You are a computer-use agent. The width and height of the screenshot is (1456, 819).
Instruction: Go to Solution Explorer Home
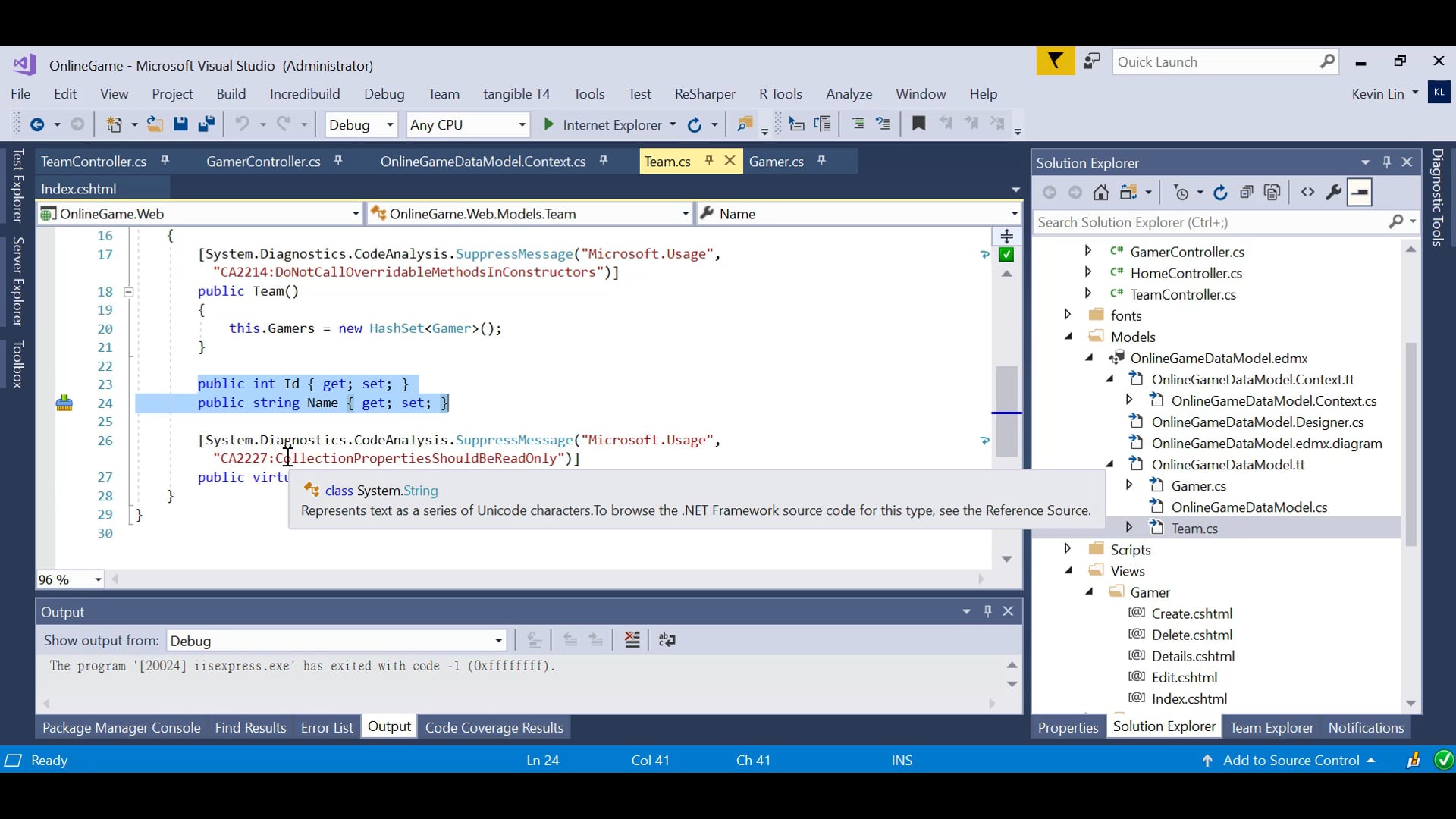[x=1101, y=193]
